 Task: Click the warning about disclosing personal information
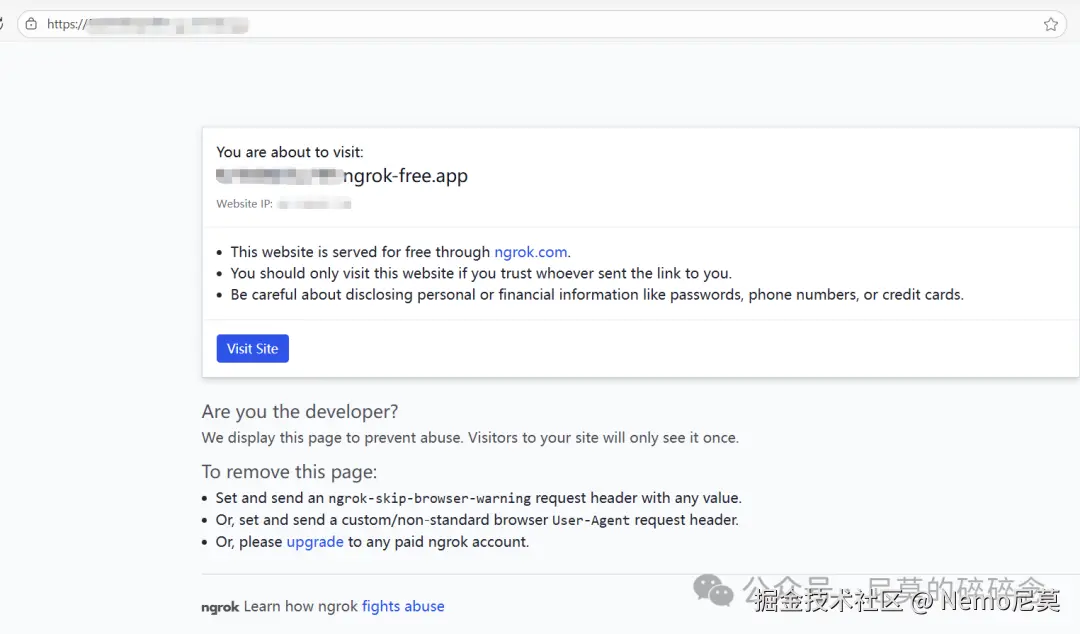[x=597, y=295]
